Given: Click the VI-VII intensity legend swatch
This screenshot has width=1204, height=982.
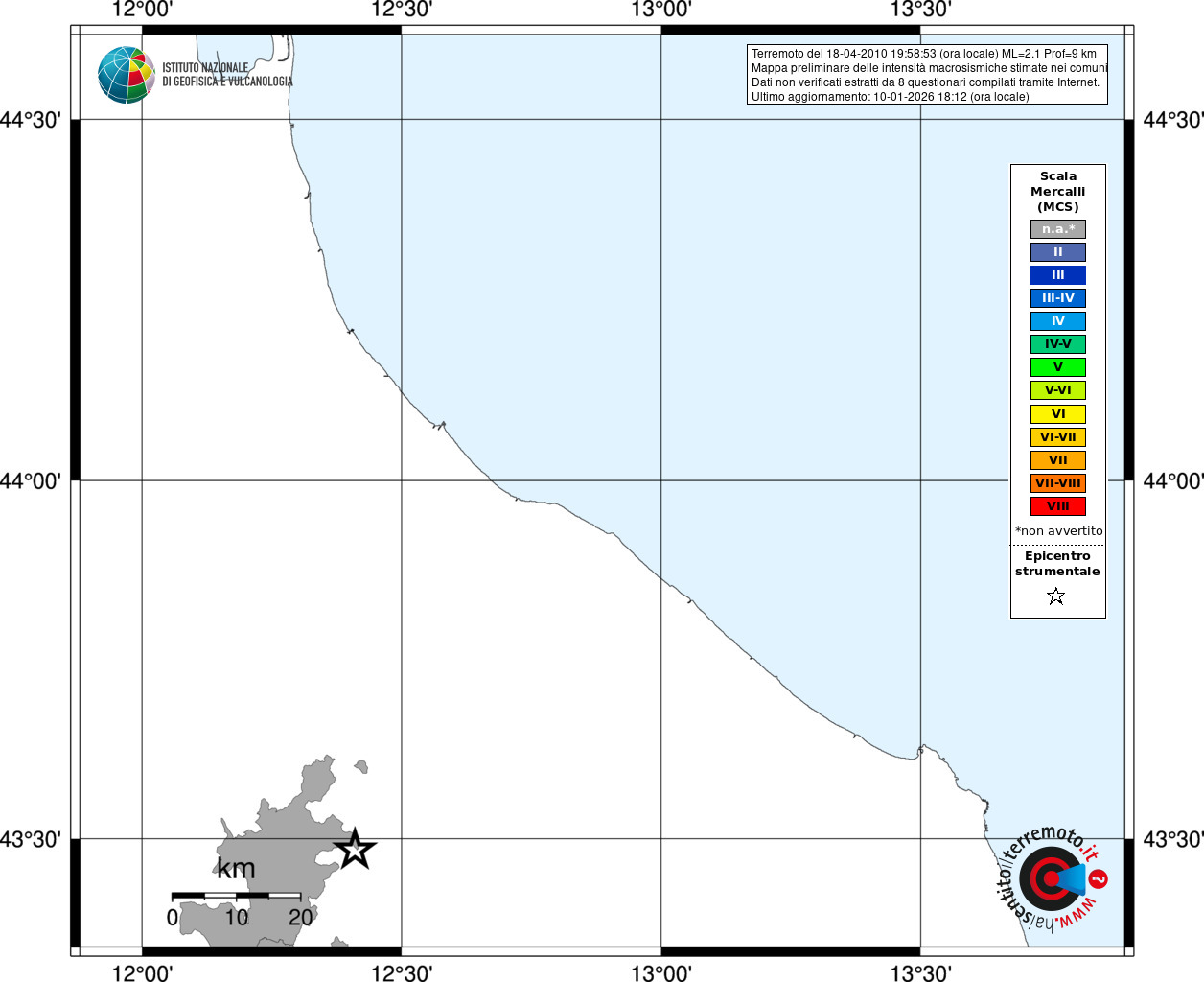Looking at the screenshot, I should click(1058, 437).
